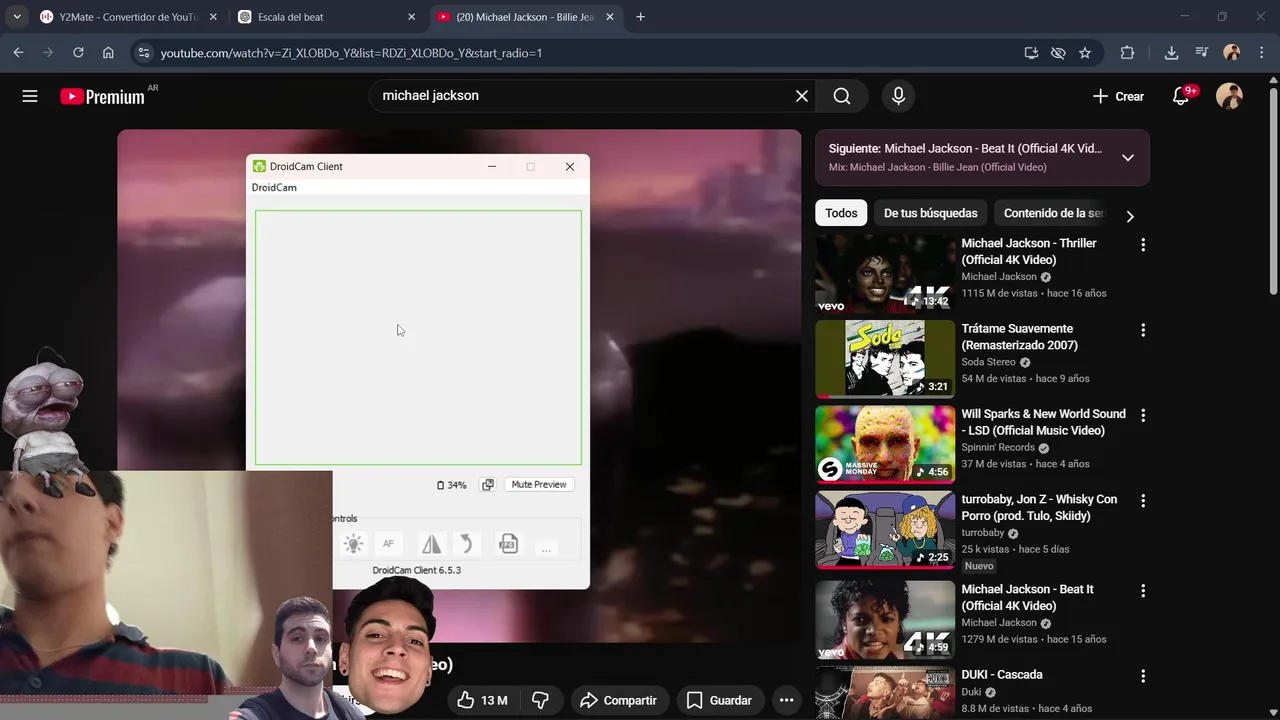This screenshot has width=1280, height=720.
Task: Open the tab search dropdown arrow
Action: point(17,17)
